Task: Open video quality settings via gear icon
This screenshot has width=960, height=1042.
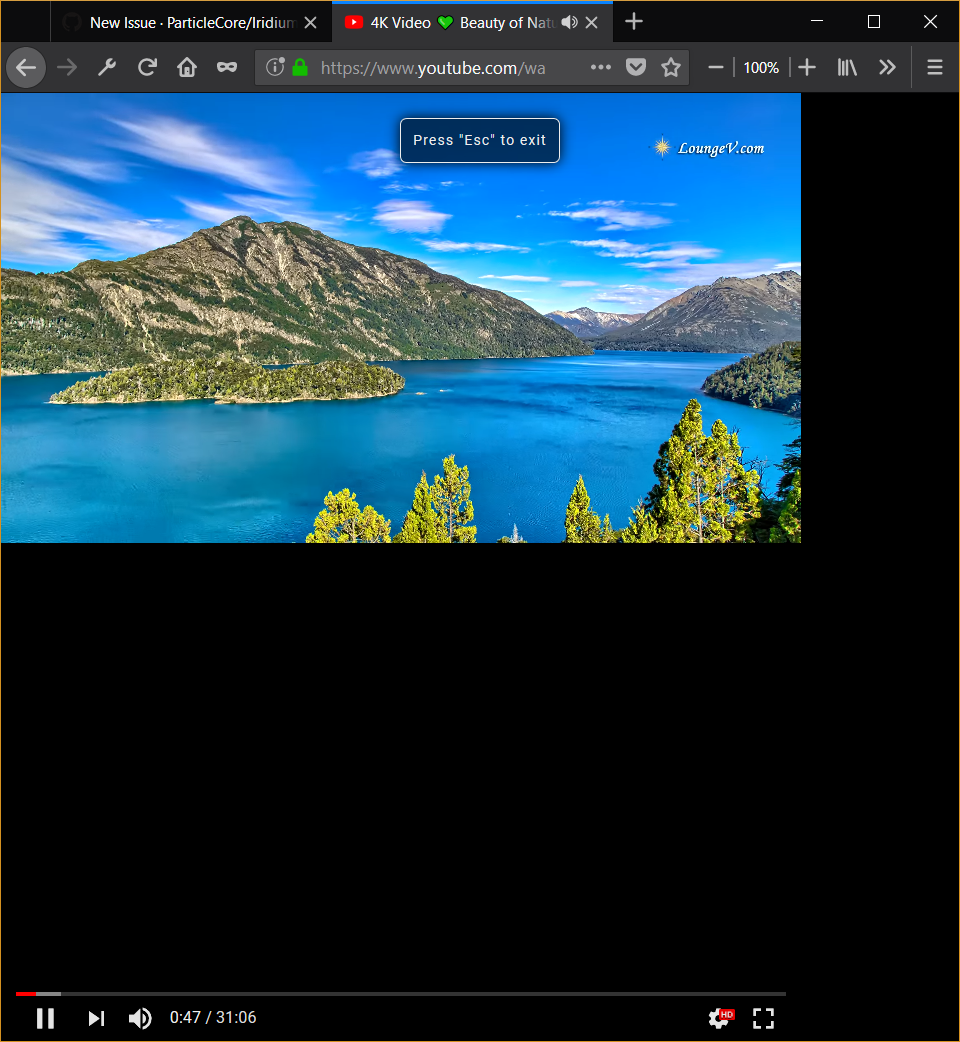Action: [x=719, y=1018]
